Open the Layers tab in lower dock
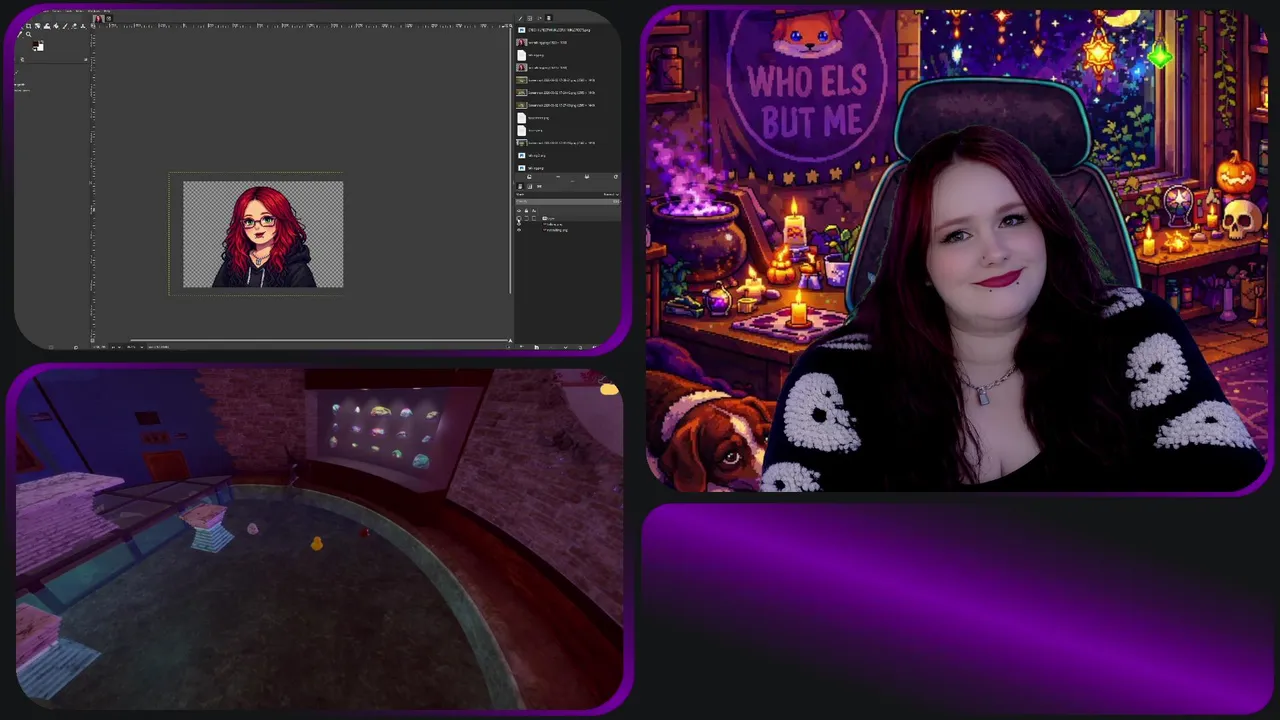The width and height of the screenshot is (1280, 720). point(520,186)
